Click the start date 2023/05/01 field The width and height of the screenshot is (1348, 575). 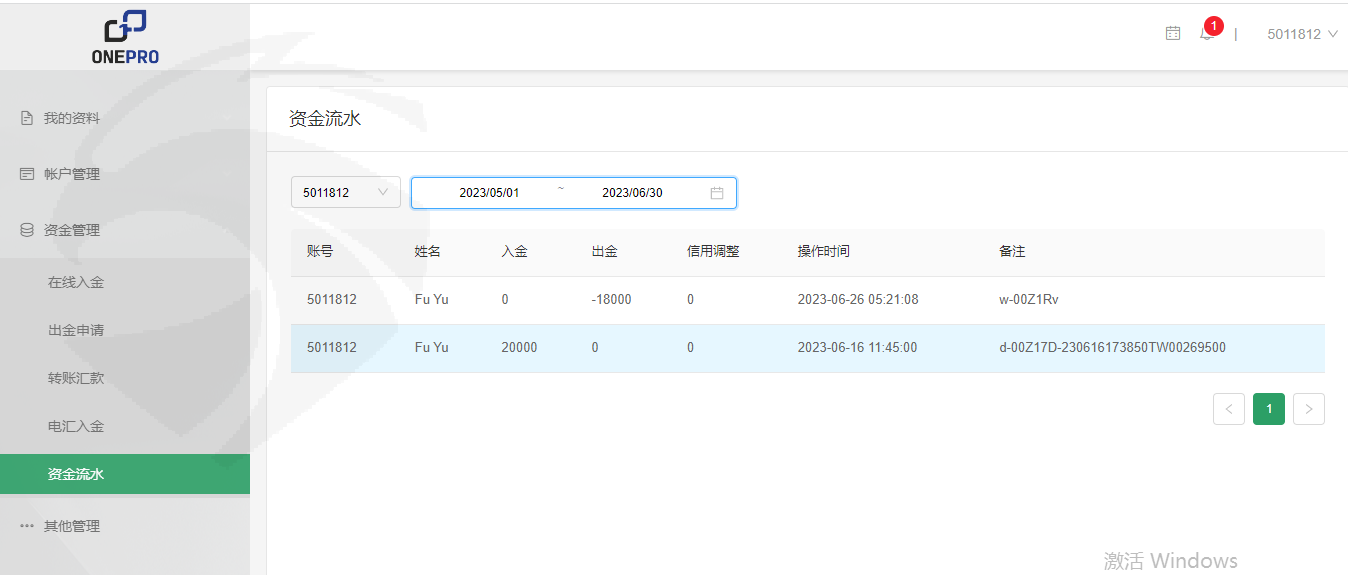(489, 193)
